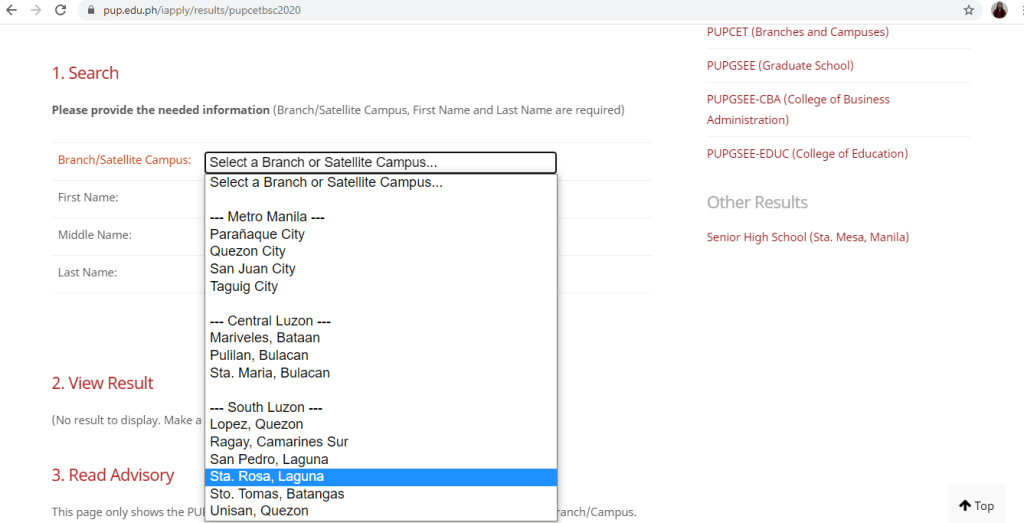The image size is (1024, 523).
Task: Pick Sto. Tomas, Batangas campus
Action: 277,494
